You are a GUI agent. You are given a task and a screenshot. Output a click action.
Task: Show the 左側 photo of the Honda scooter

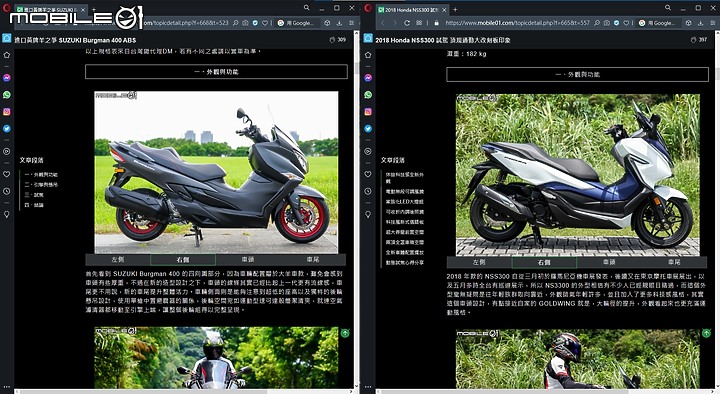point(479,262)
